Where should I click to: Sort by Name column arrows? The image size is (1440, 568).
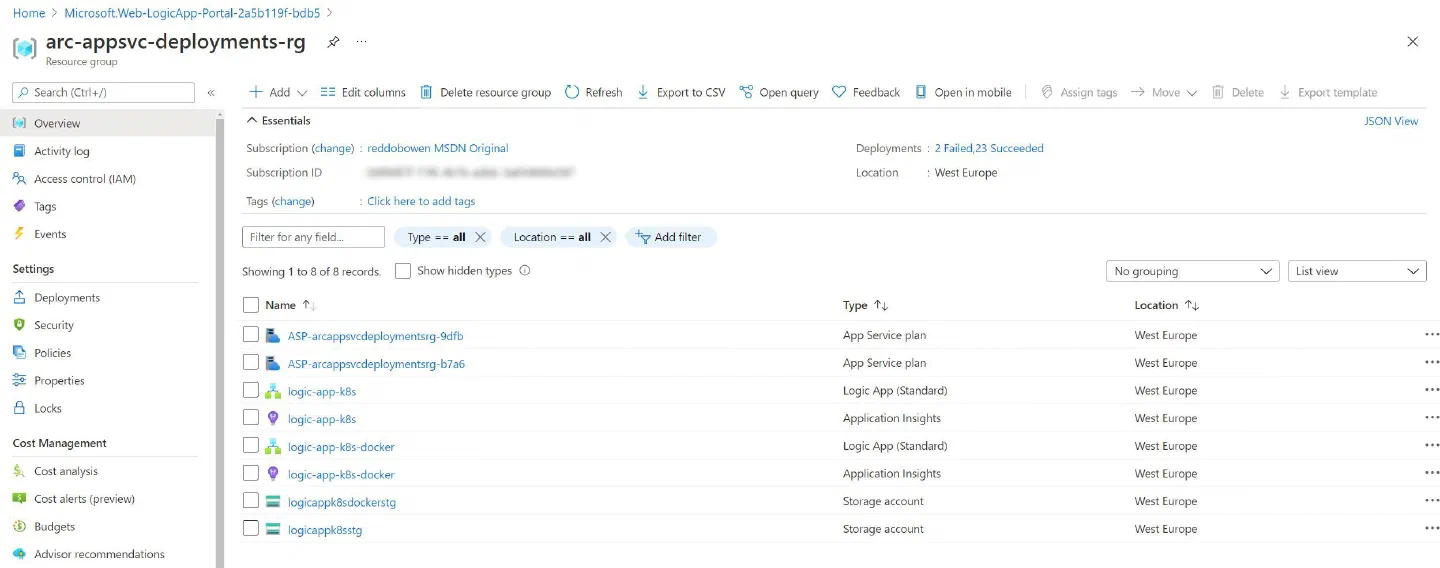pyautogui.click(x=309, y=305)
